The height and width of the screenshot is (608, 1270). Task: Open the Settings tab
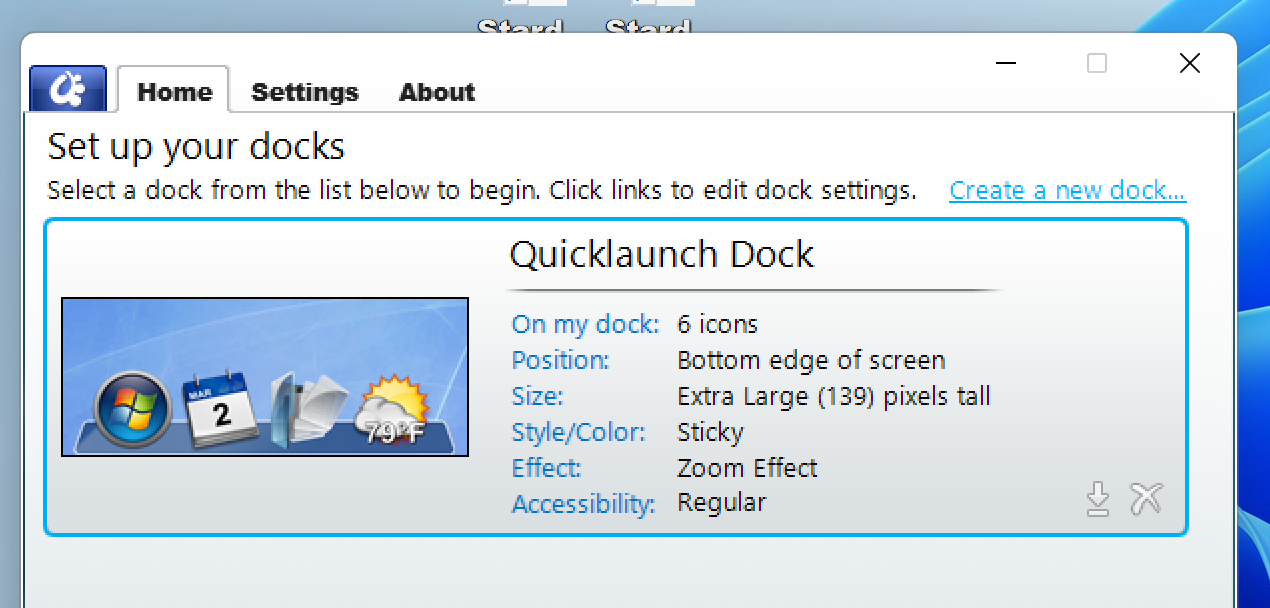pos(305,92)
